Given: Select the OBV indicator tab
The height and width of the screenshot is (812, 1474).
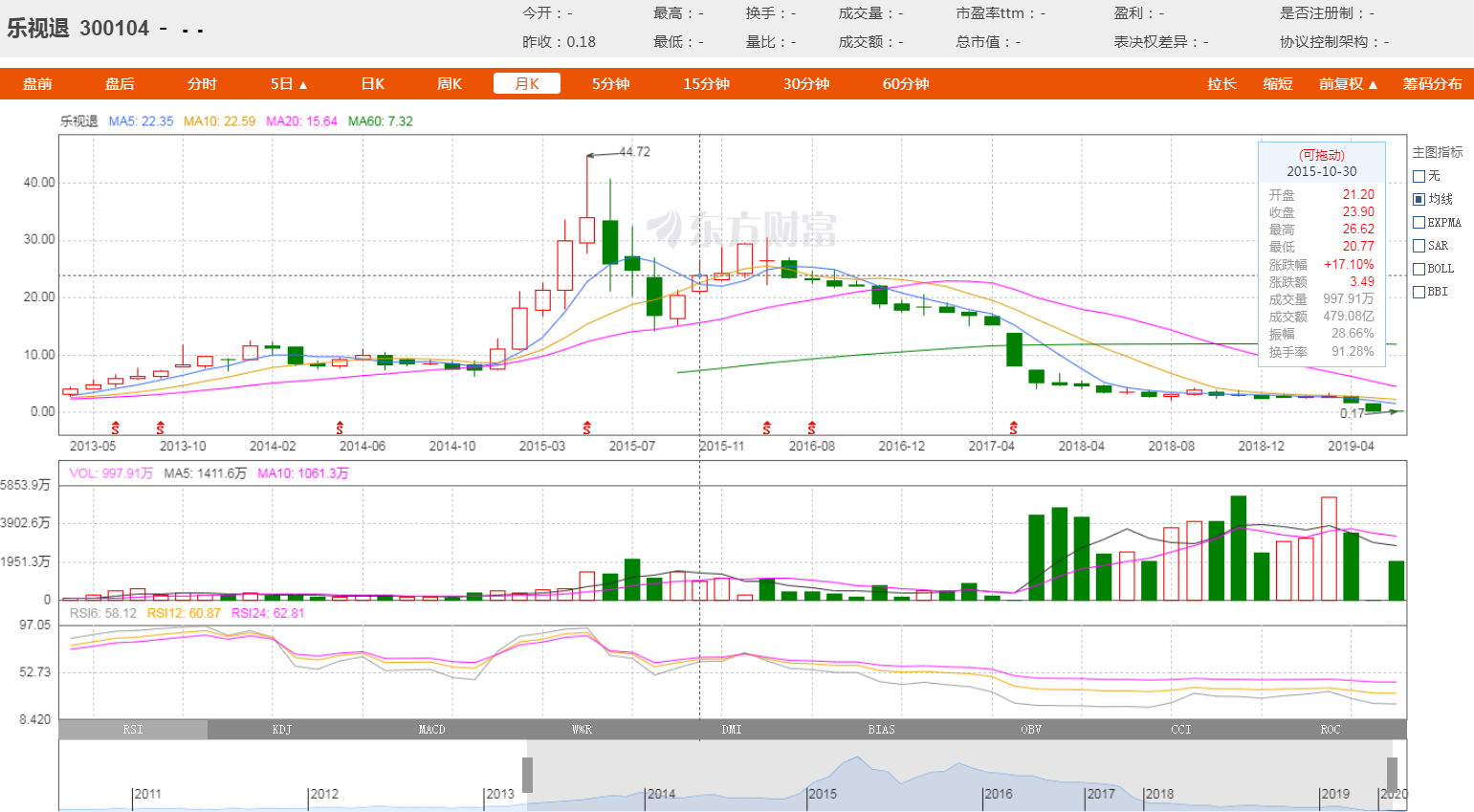Looking at the screenshot, I should (1031, 730).
